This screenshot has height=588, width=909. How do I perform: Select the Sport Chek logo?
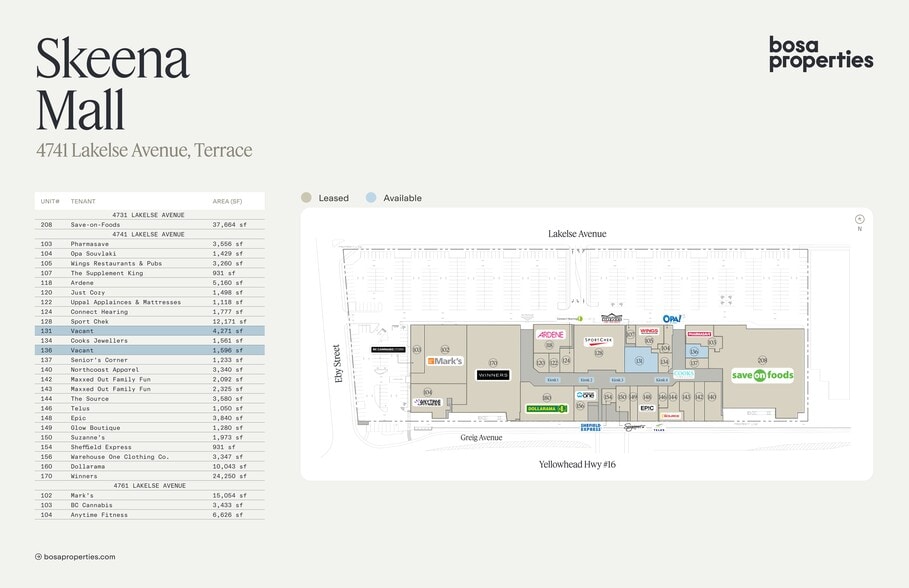(598, 340)
